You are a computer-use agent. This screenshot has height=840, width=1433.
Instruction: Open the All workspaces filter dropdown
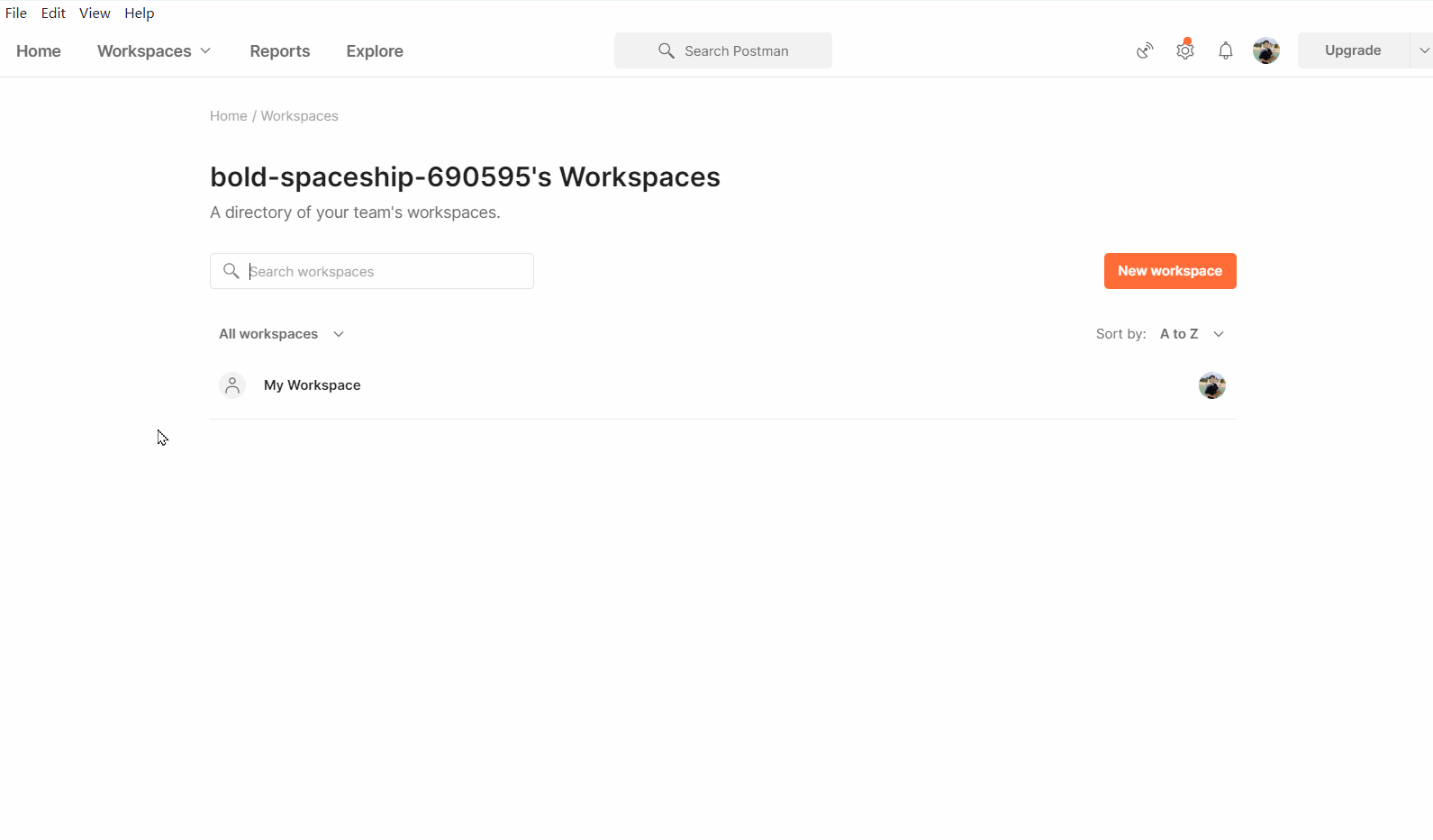coord(282,334)
